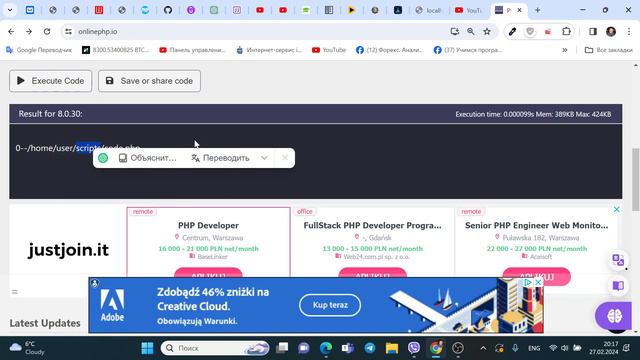This screenshot has height=360, width=640.
Task: Click the translate floating sidebar icon
Action: pos(618,260)
